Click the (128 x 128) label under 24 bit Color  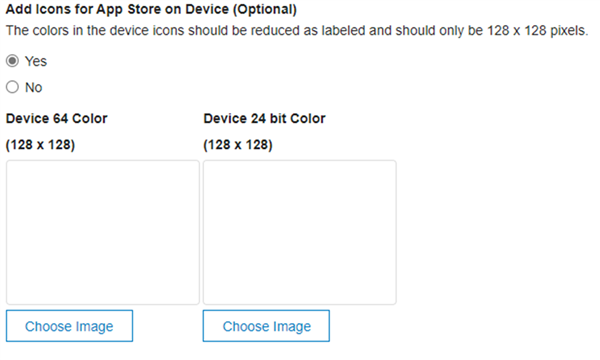coord(238,145)
